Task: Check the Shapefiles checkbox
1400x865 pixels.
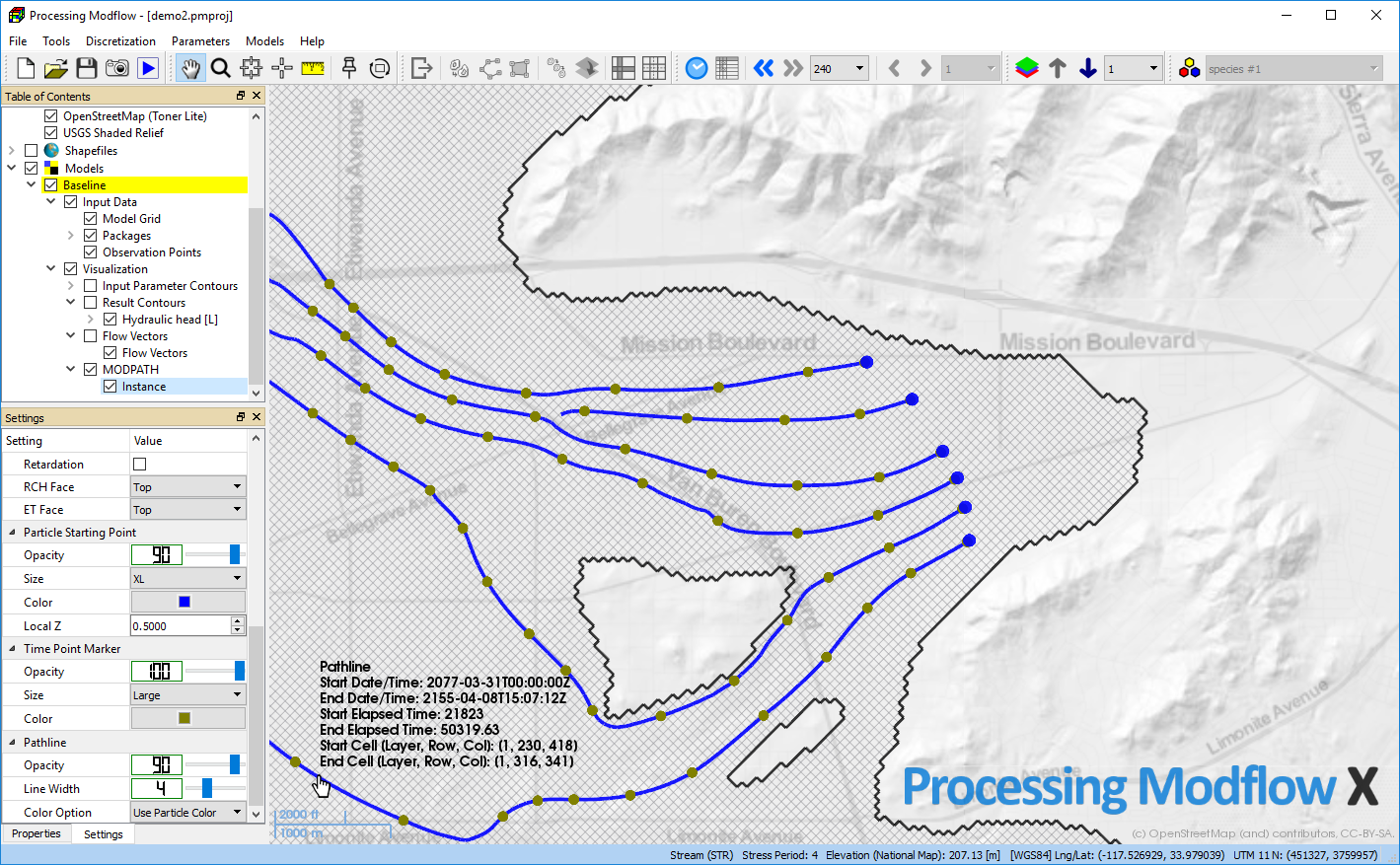Action: tap(32, 151)
